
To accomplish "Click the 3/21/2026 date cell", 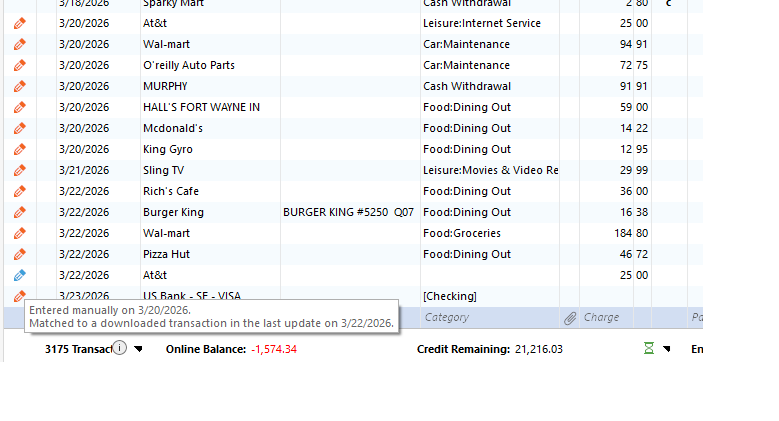I will (84, 170).
